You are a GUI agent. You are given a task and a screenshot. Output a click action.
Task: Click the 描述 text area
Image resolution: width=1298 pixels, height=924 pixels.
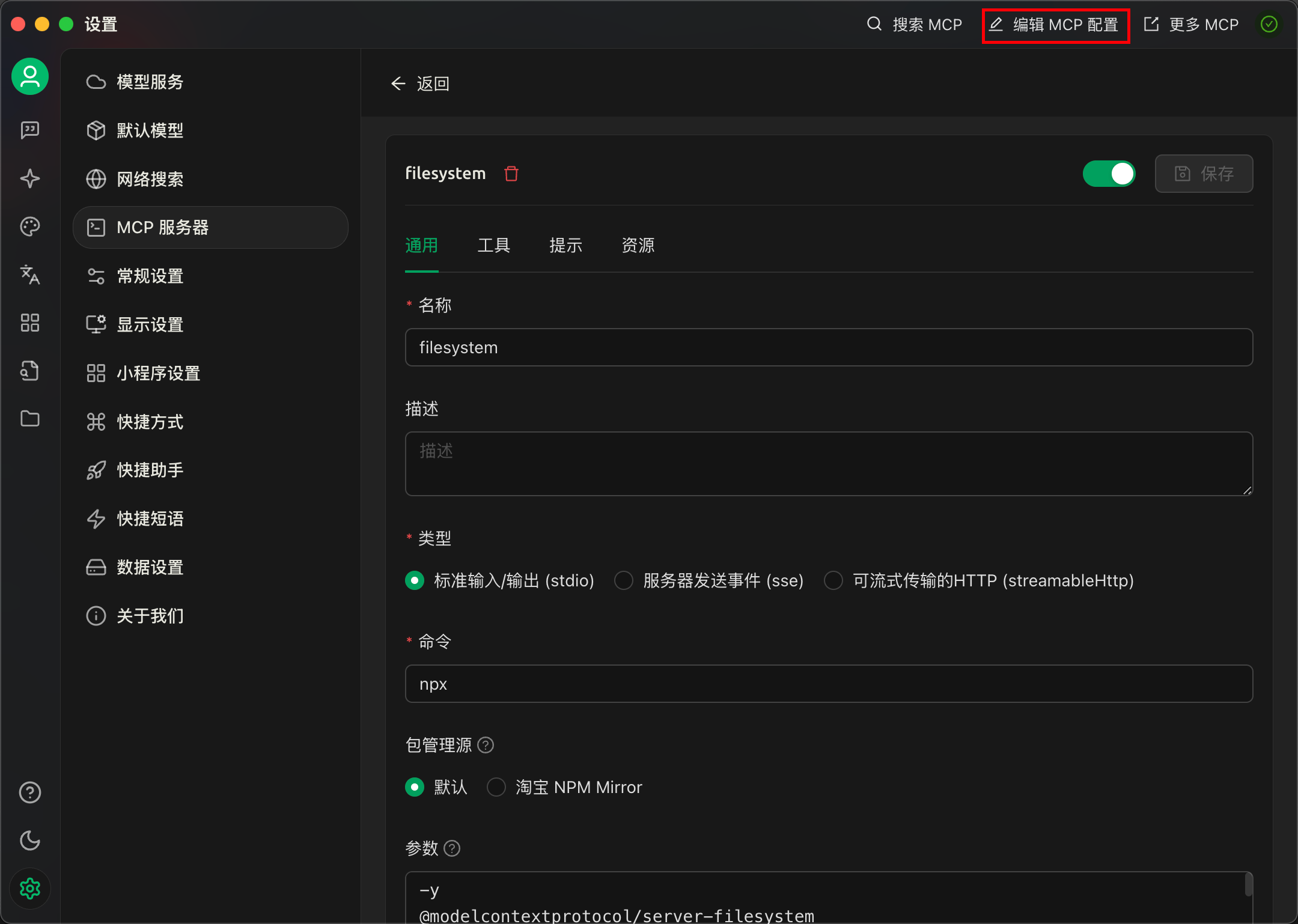(x=829, y=464)
